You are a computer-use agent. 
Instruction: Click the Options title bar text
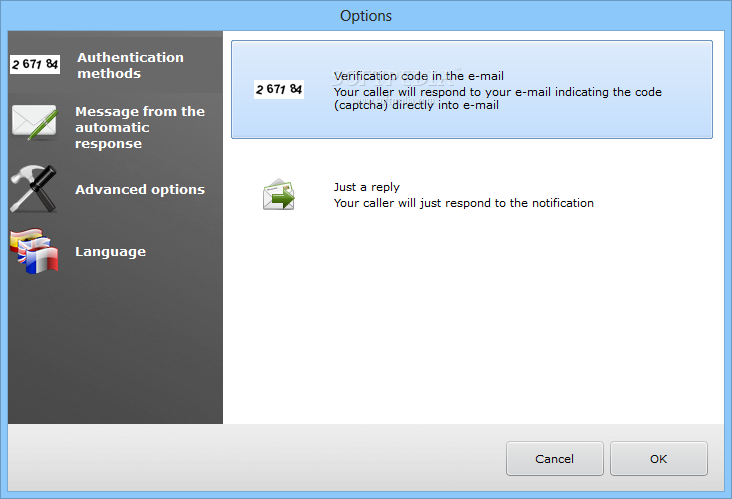pyautogui.click(x=366, y=16)
